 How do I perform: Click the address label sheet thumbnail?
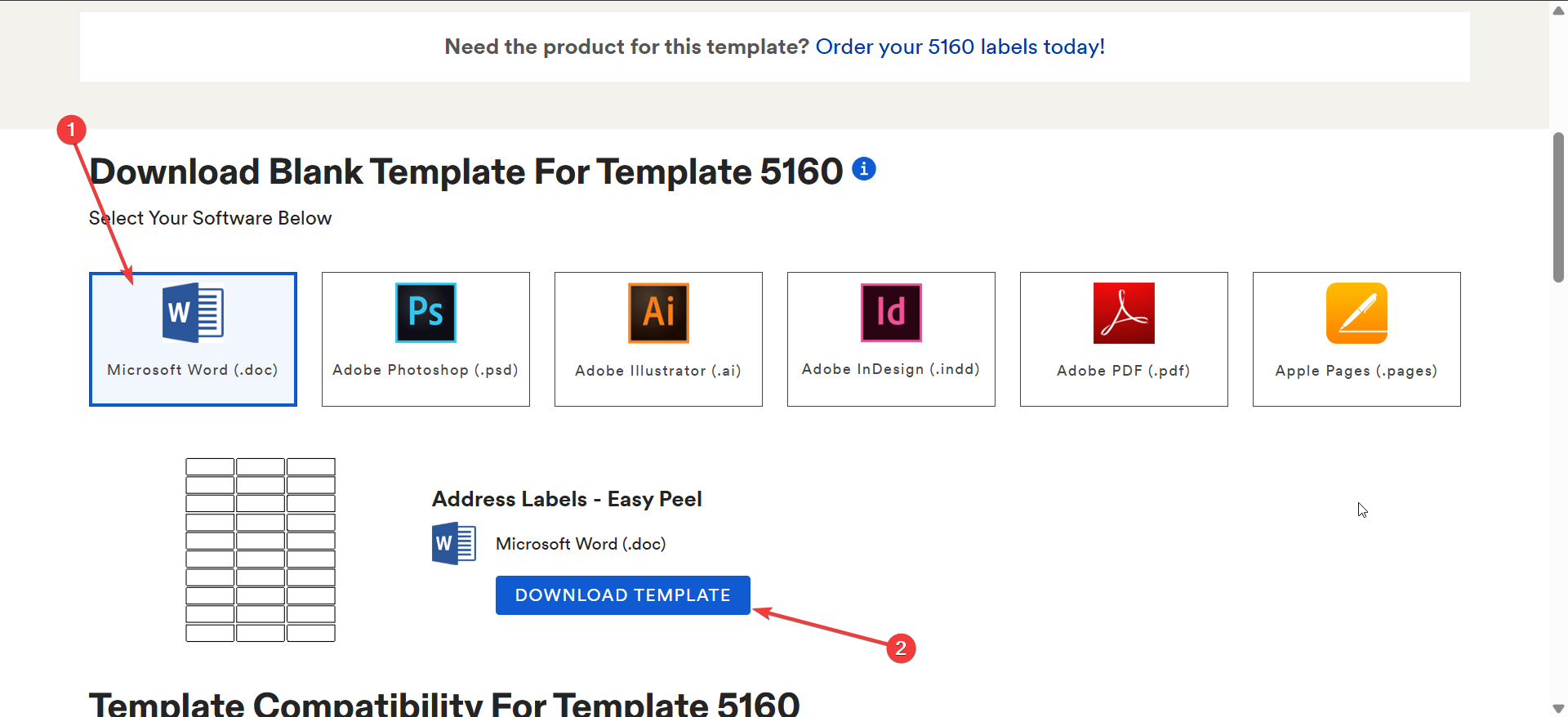pyautogui.click(x=261, y=550)
